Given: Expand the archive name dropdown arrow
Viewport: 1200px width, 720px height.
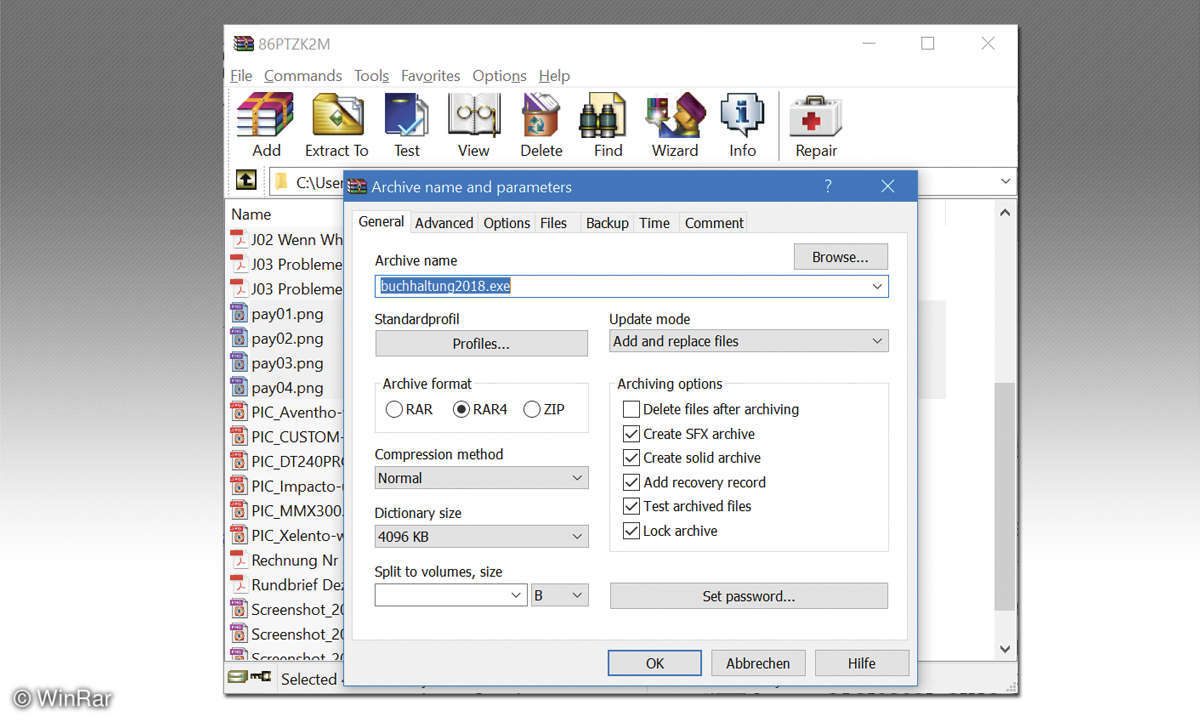Looking at the screenshot, I should click(877, 286).
